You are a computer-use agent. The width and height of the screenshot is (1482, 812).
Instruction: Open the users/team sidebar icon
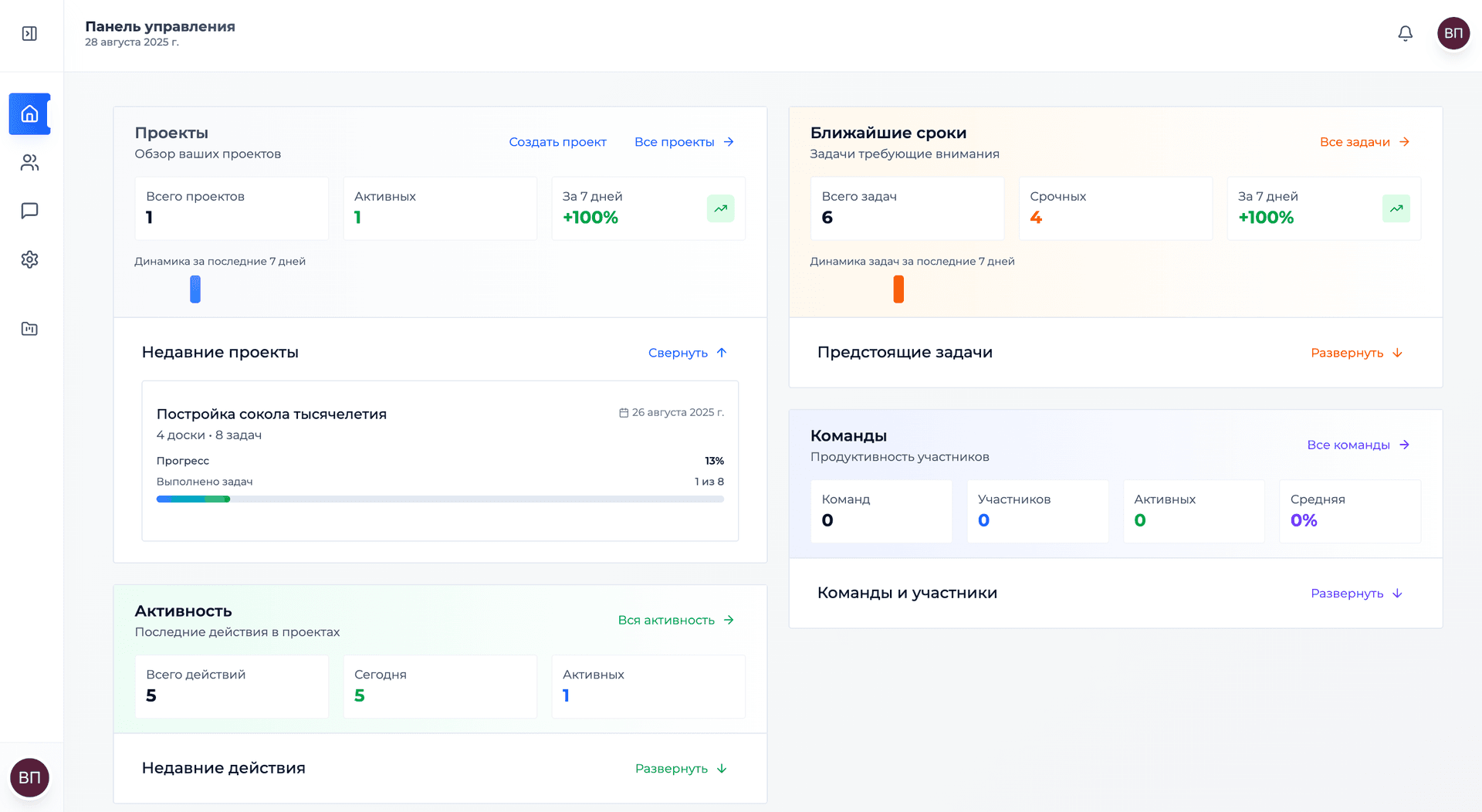tap(29, 163)
